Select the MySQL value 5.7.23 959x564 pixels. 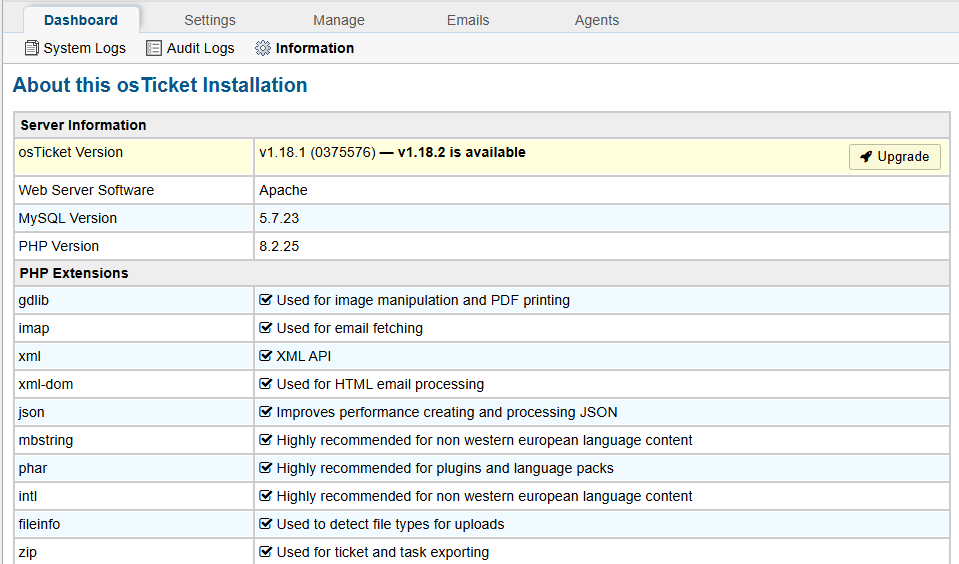pyautogui.click(x=280, y=218)
